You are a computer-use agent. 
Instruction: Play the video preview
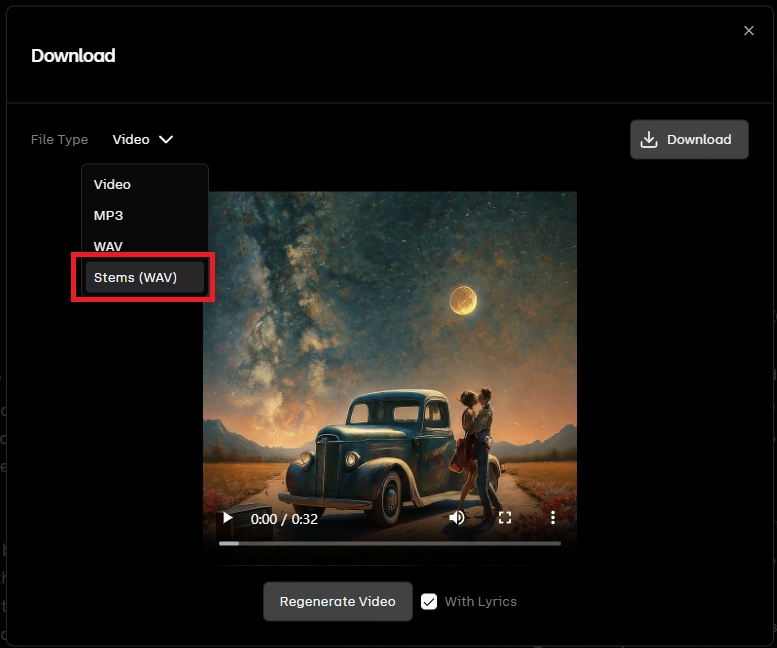(228, 518)
